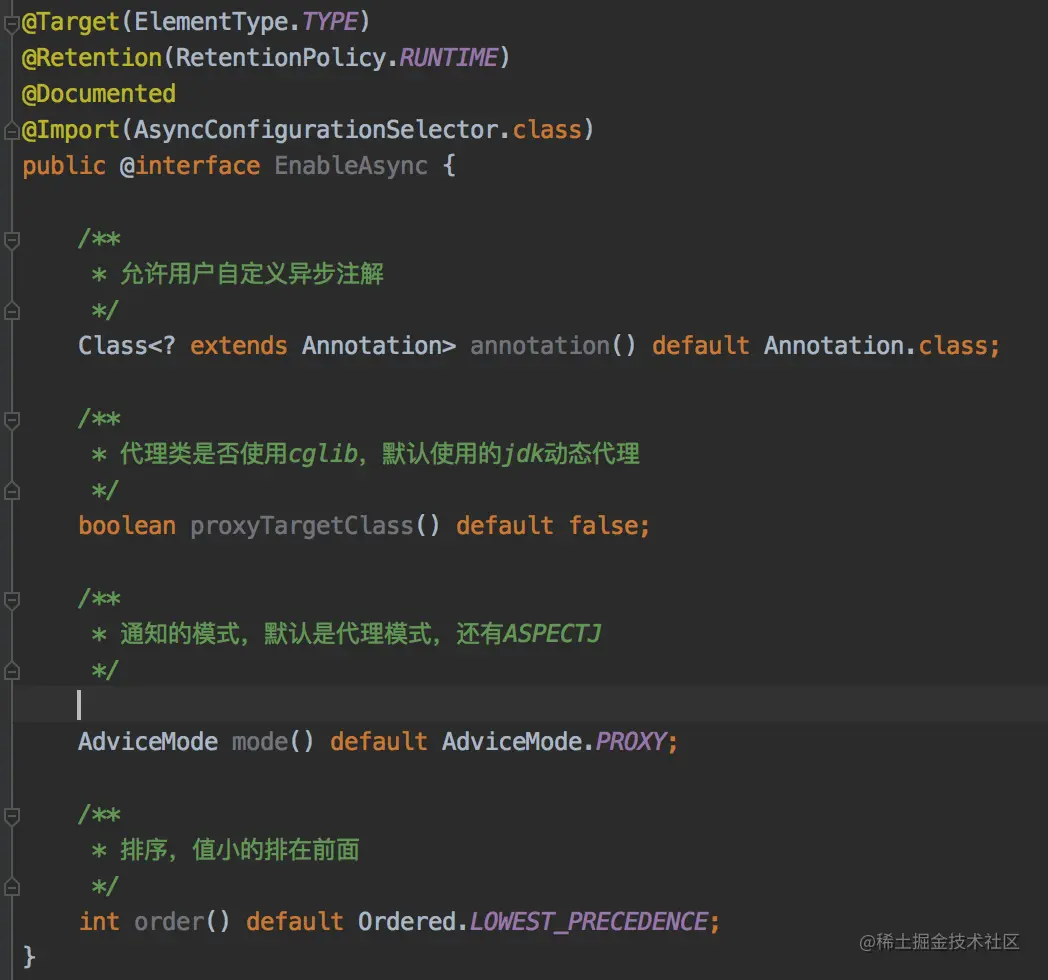Click AdviceMode return type before mode()
The width and height of the screenshot is (1048, 980).
(148, 742)
